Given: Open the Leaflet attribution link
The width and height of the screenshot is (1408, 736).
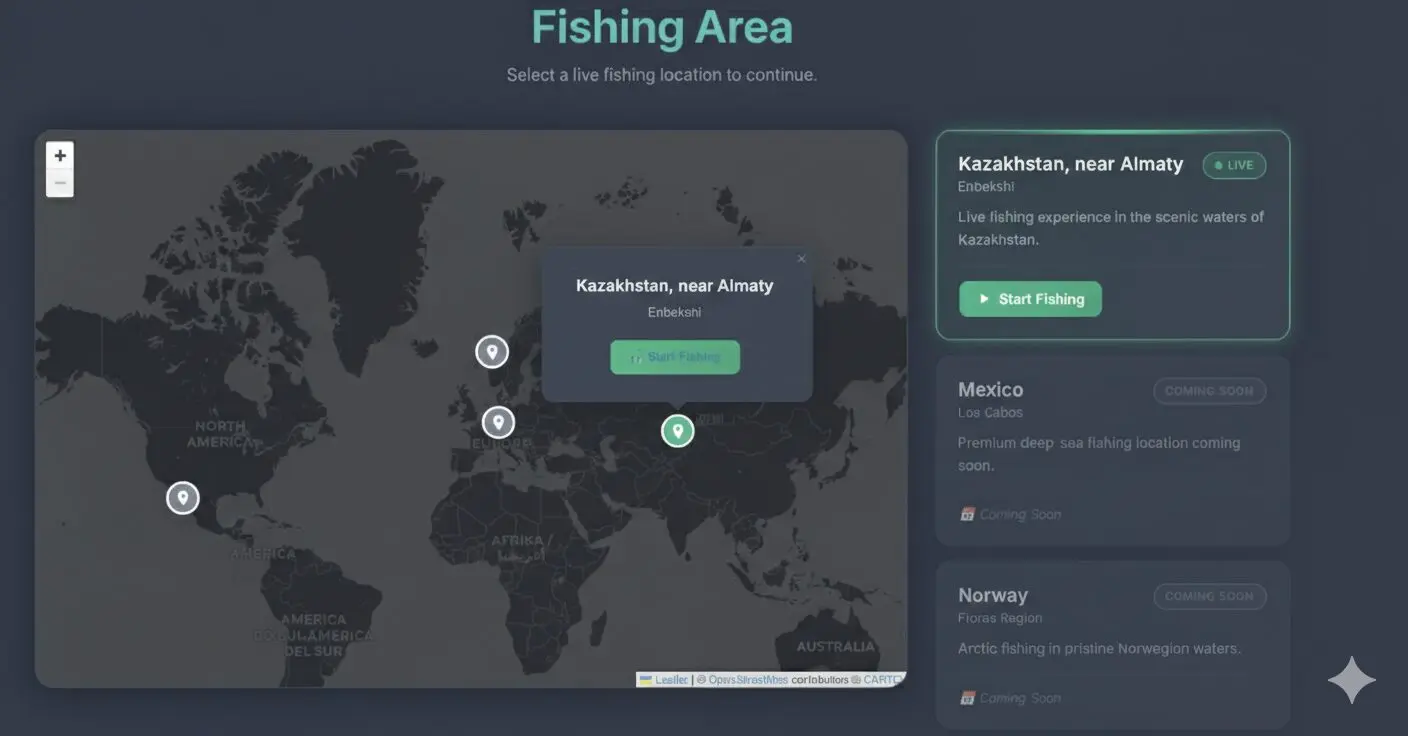Looking at the screenshot, I should click(x=671, y=680).
